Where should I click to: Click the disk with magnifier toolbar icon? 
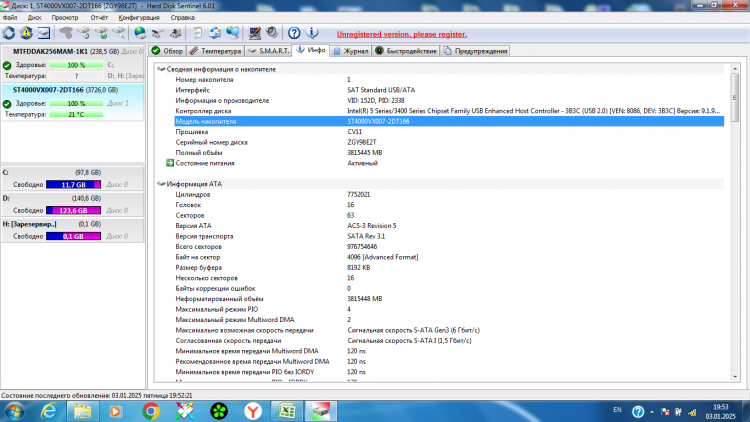click(x=119, y=33)
